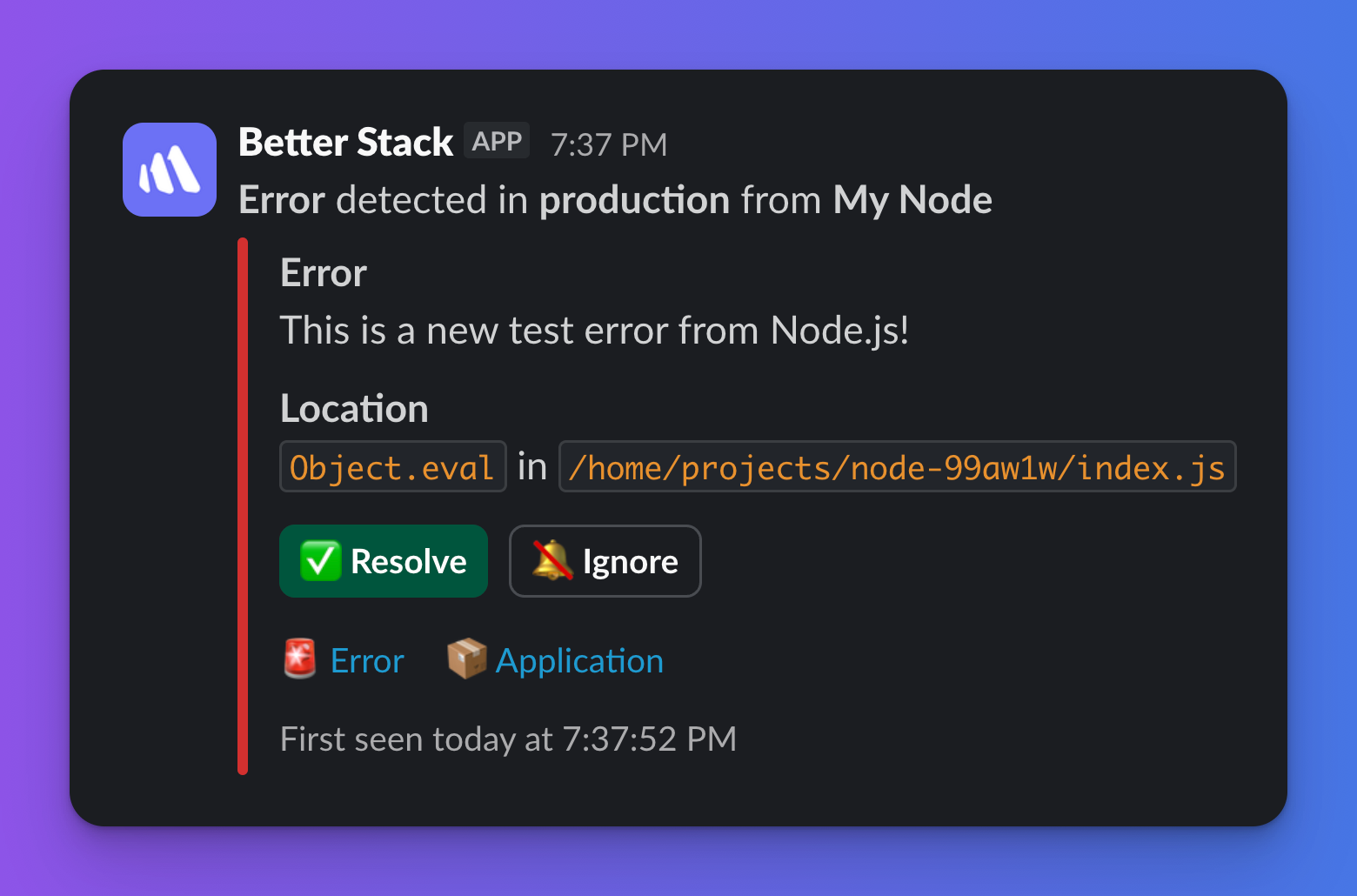Click the index.js file path code block
The width and height of the screenshot is (1357, 896).
click(x=898, y=466)
